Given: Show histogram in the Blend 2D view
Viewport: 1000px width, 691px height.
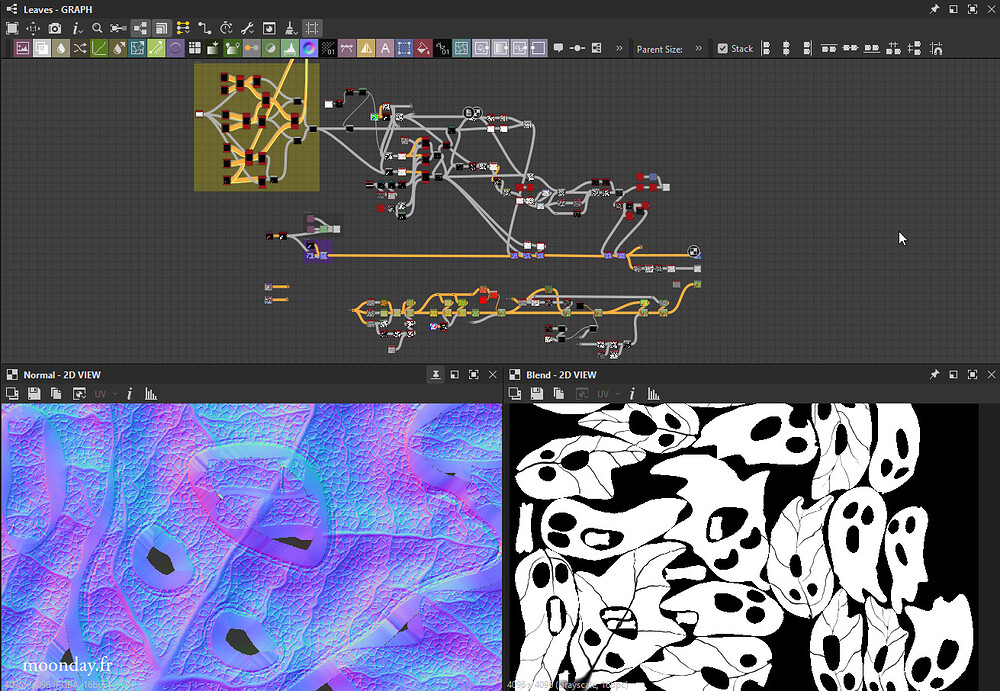Looking at the screenshot, I should point(654,394).
